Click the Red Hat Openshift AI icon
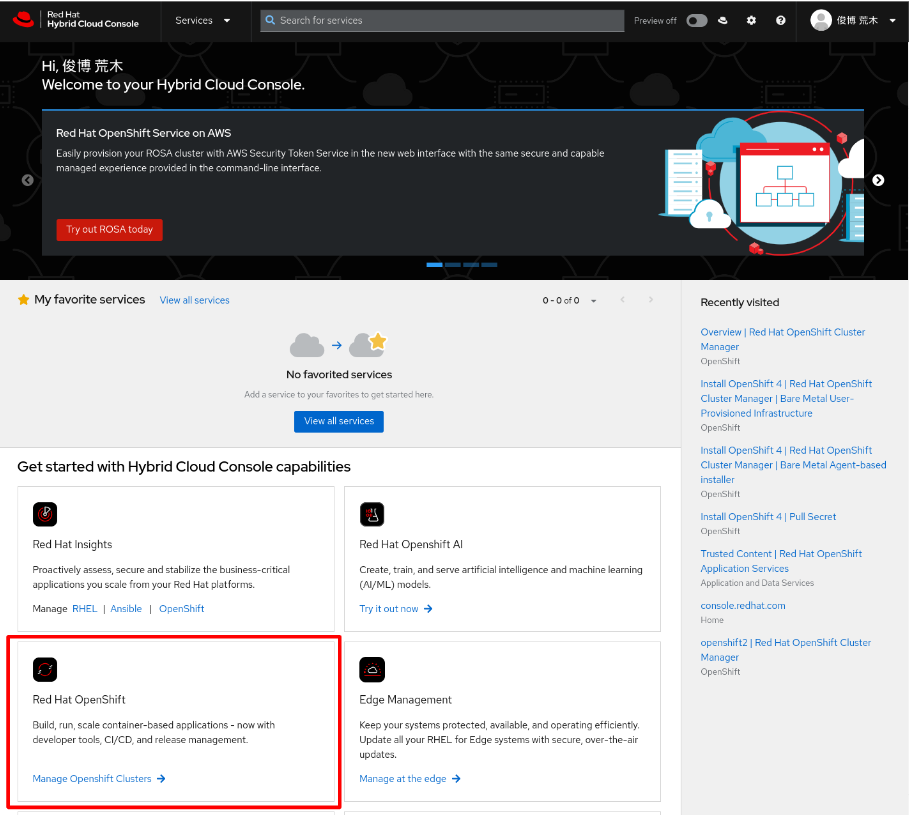Image resolution: width=909 pixels, height=815 pixels. click(x=372, y=514)
